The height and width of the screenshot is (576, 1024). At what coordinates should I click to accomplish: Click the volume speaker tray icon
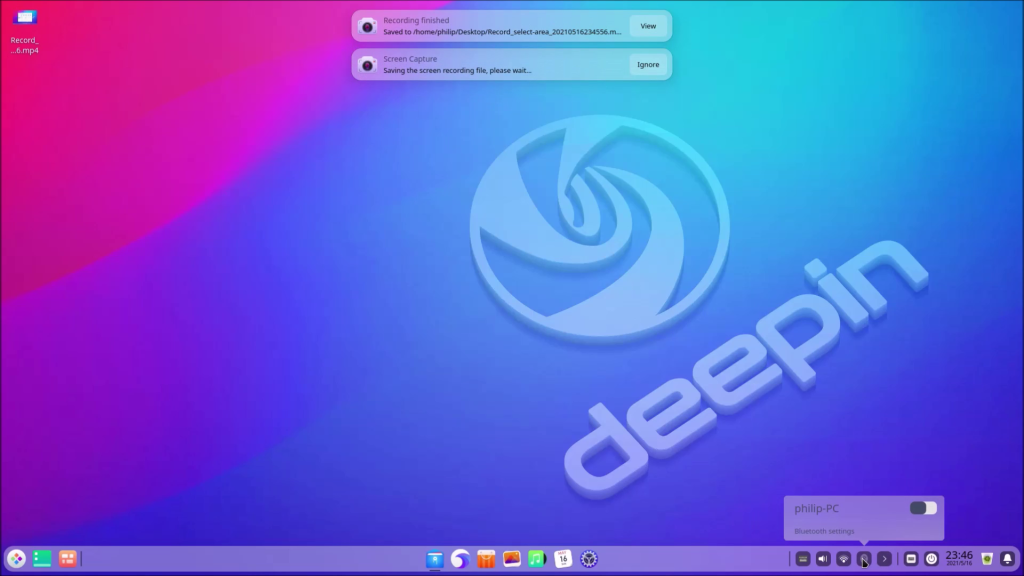(823, 559)
